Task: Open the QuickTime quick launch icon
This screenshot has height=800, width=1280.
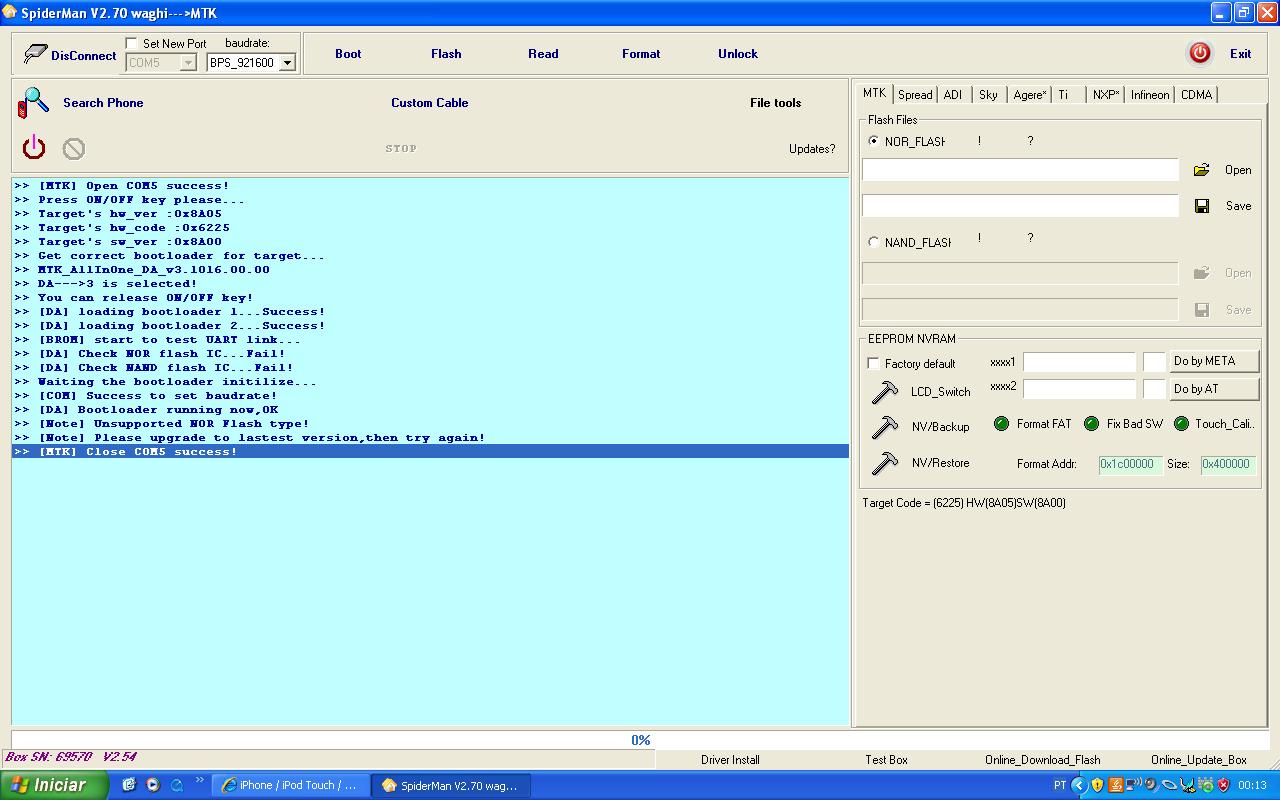Action: [177, 785]
